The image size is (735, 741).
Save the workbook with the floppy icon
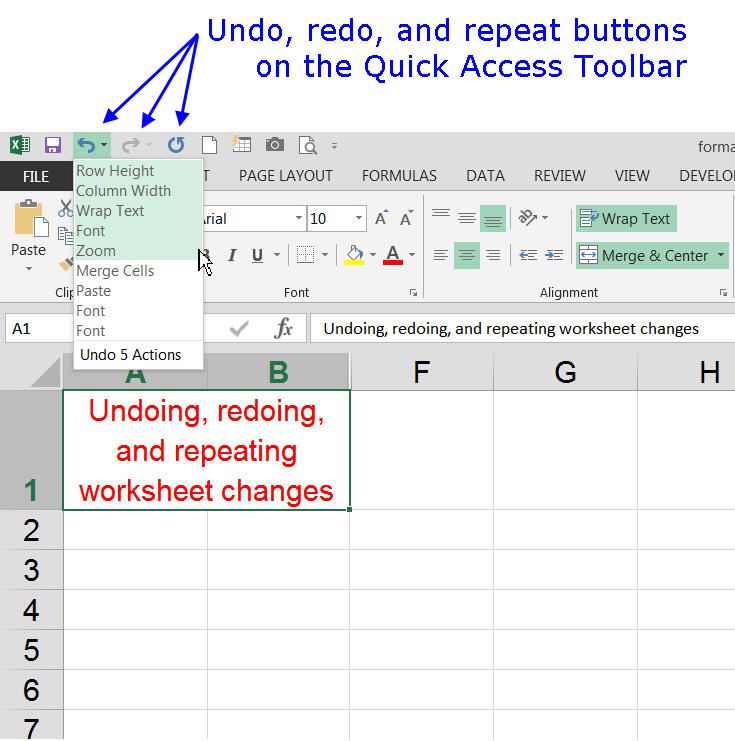52,145
